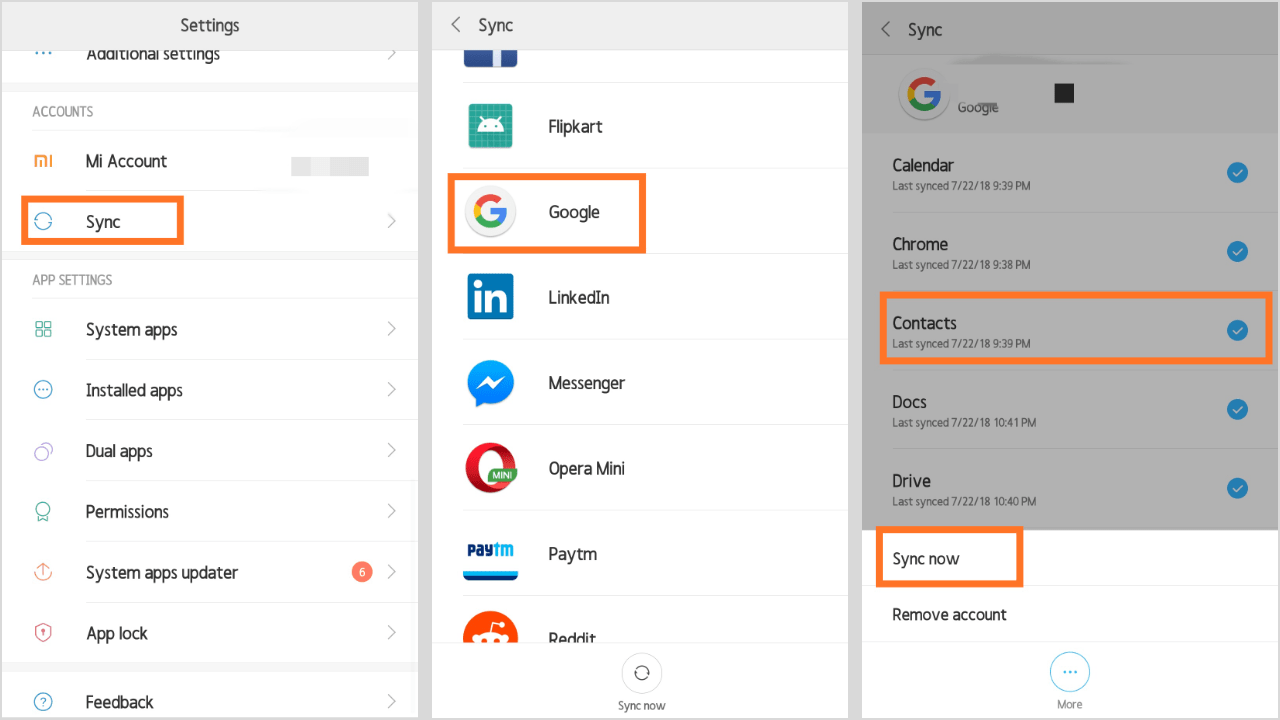This screenshot has width=1280, height=720.
Task: Open the Mi Account entry
Action: (x=210, y=161)
